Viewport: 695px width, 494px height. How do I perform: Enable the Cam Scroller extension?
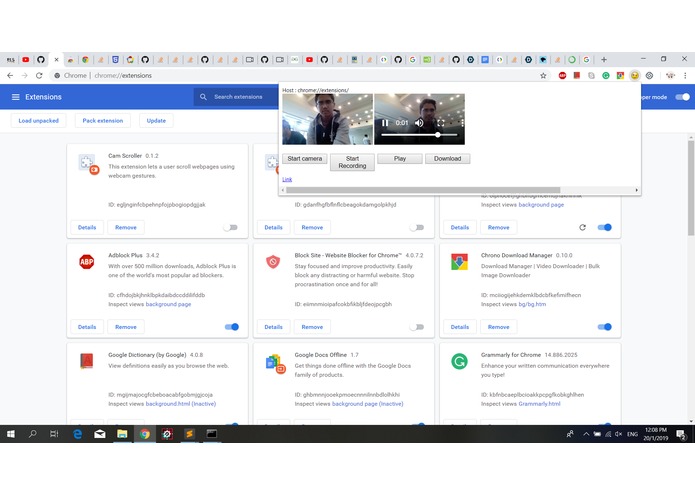[230, 227]
